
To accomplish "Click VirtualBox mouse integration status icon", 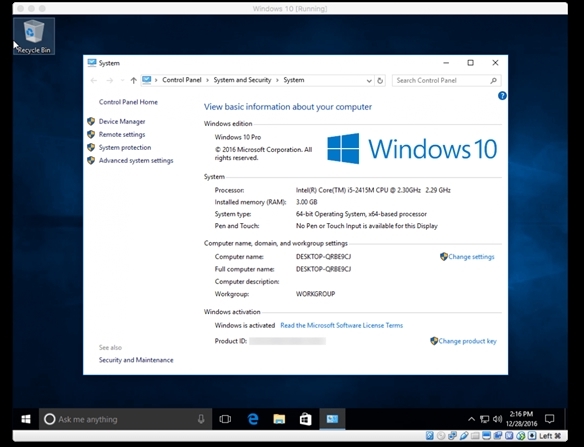I will [521, 435].
